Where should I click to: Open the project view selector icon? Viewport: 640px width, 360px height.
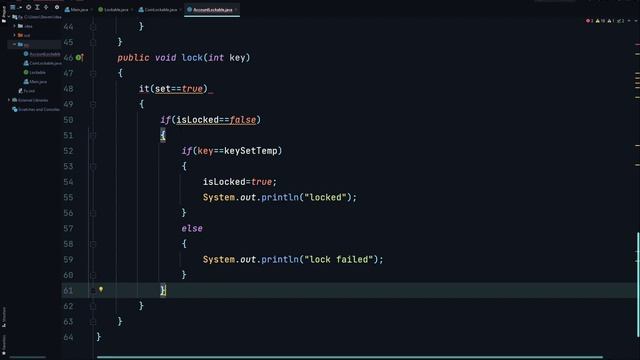click(13, 7)
